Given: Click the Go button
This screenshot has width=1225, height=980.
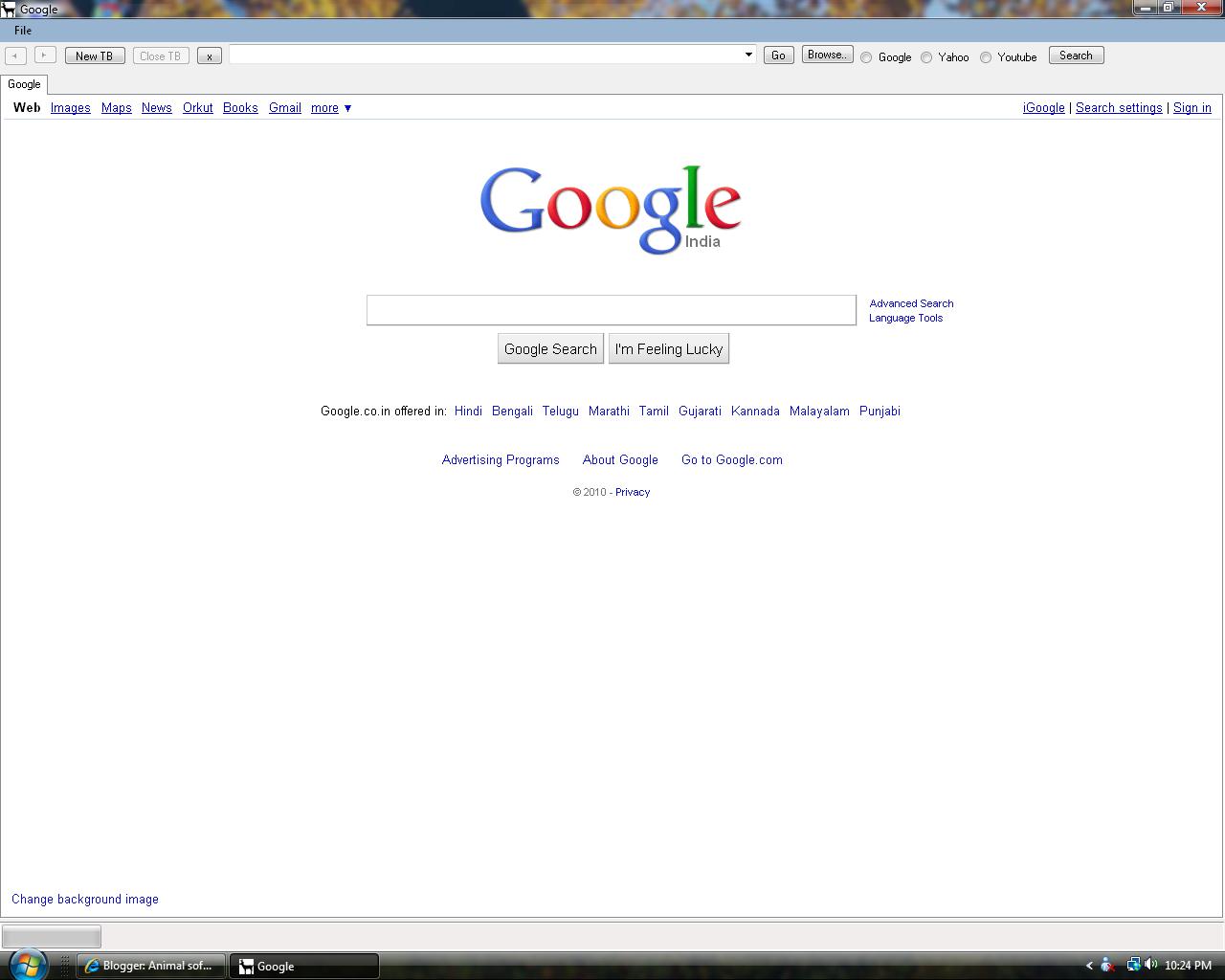Looking at the screenshot, I should [778, 56].
